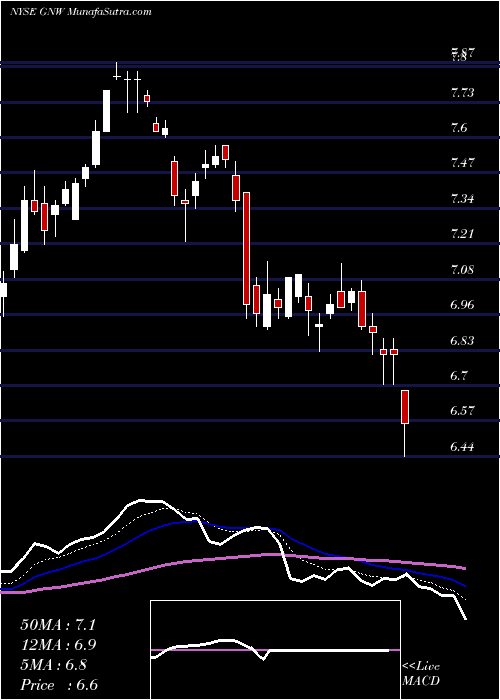
Task: Click the MACD inset chart panel
Action: tap(275, 650)
